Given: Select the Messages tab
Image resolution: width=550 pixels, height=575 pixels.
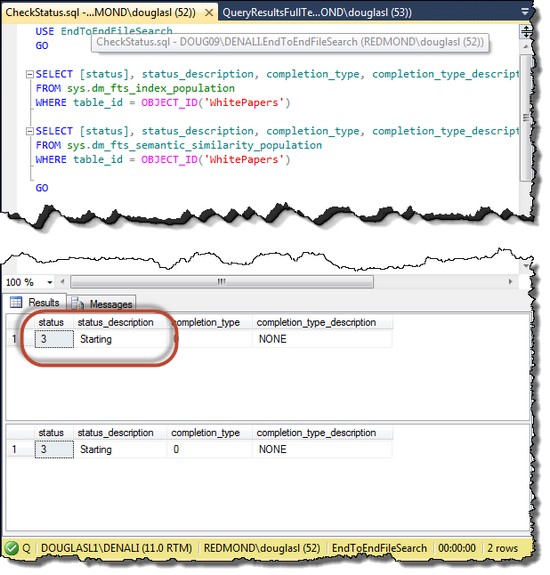Looking at the screenshot, I should [102, 304].
